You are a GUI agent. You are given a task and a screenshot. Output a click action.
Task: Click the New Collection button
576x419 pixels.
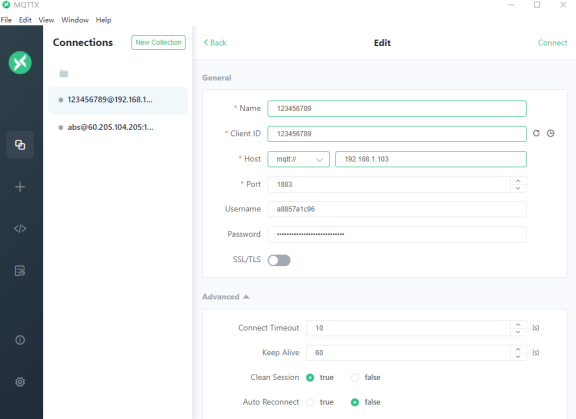[158, 42]
